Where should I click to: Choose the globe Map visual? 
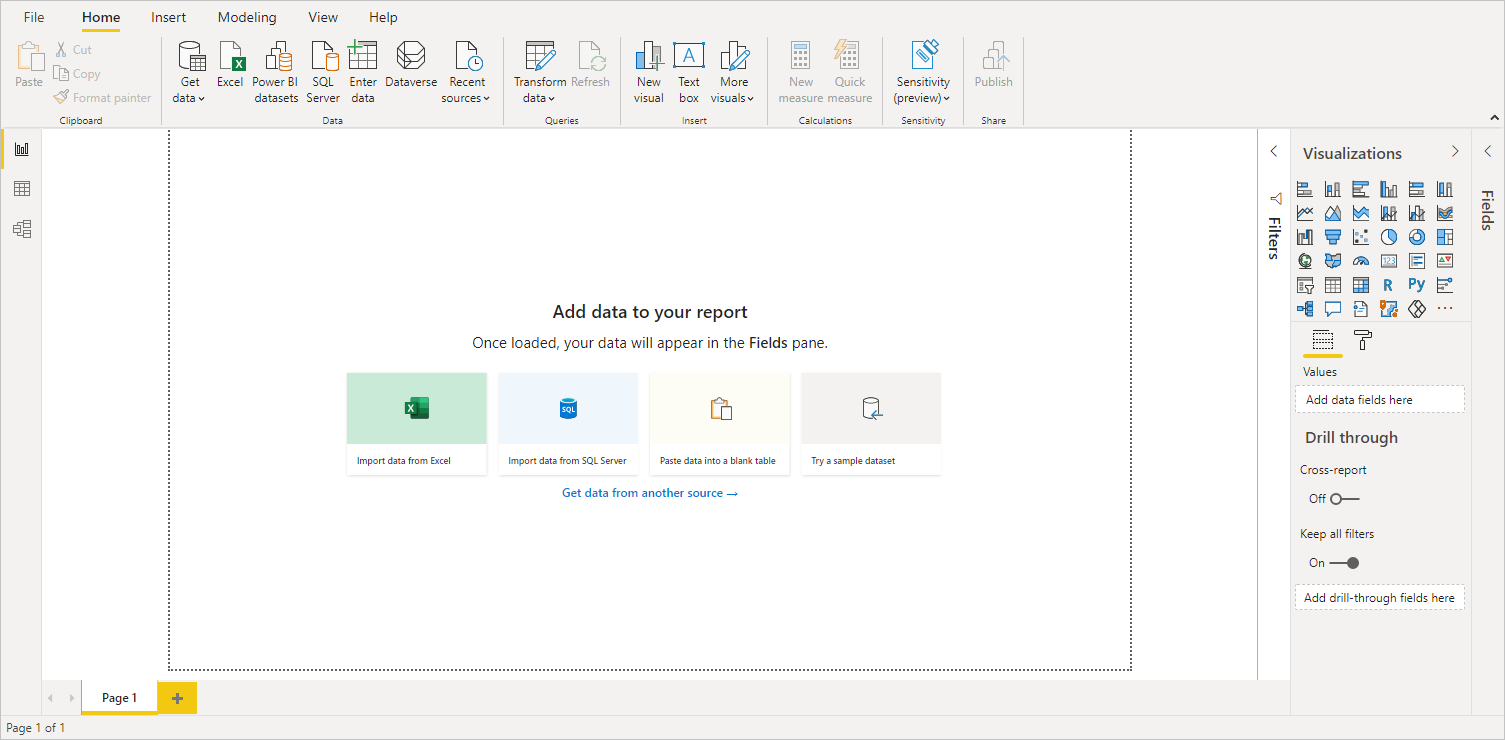[1305, 261]
